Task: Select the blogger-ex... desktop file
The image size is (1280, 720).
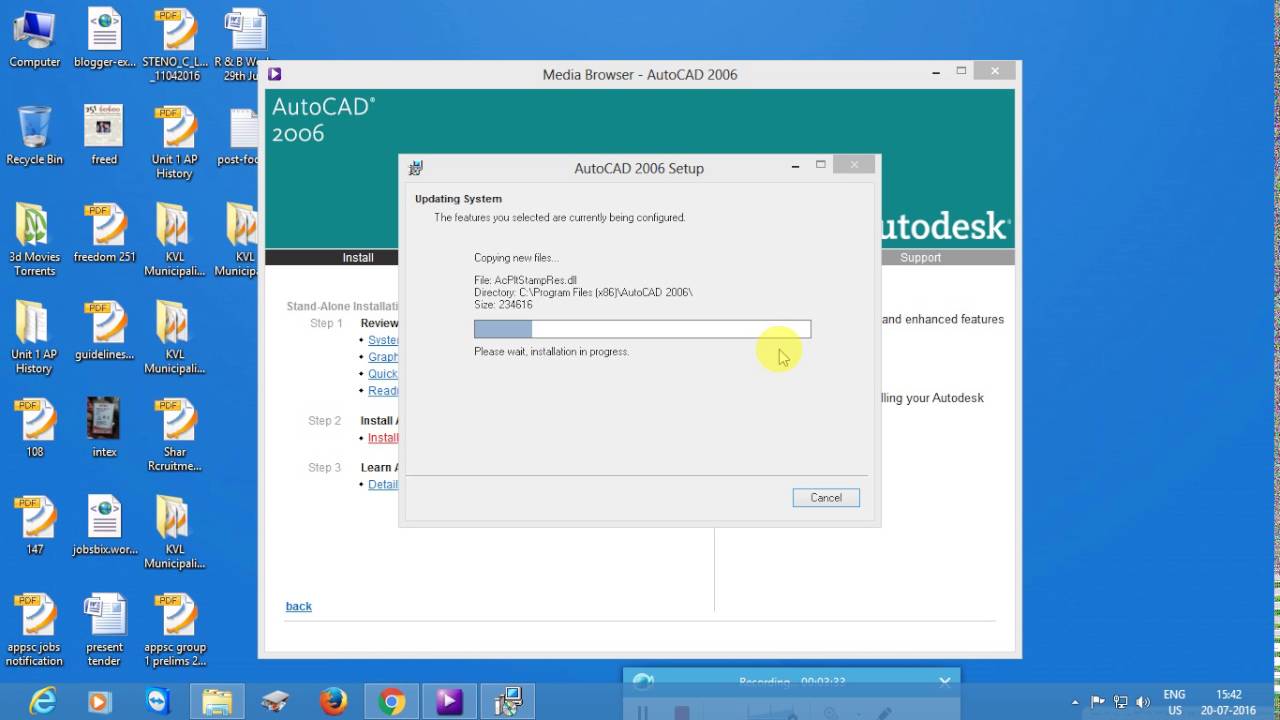Action: pyautogui.click(x=104, y=38)
